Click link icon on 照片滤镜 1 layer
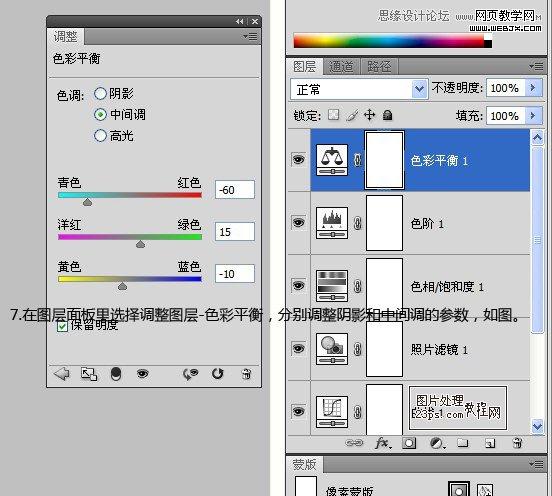The image size is (552, 496). coord(357,349)
